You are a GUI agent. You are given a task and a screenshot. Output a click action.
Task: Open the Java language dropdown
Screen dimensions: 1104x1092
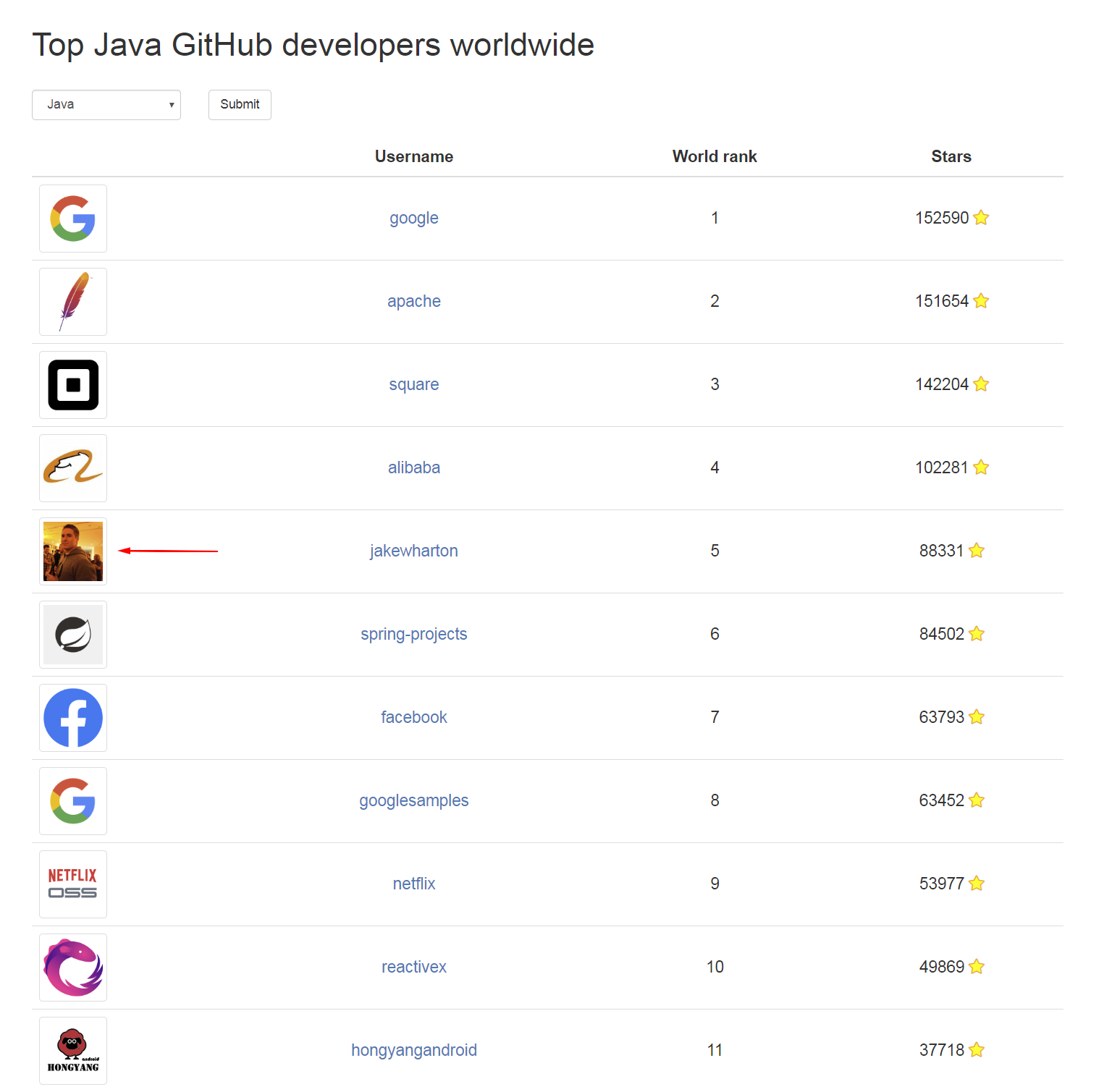coord(106,105)
